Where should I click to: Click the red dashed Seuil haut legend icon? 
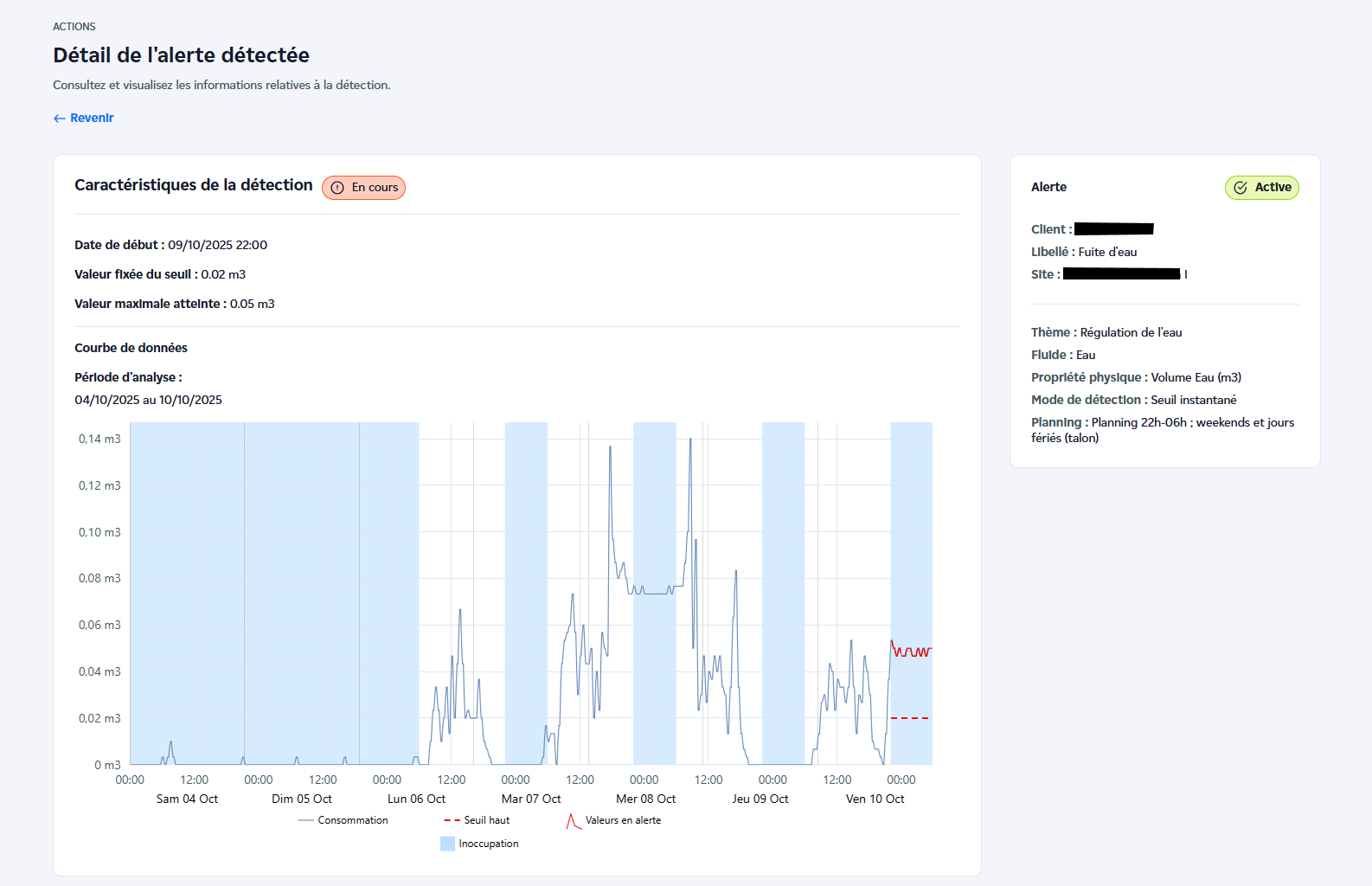pos(452,820)
